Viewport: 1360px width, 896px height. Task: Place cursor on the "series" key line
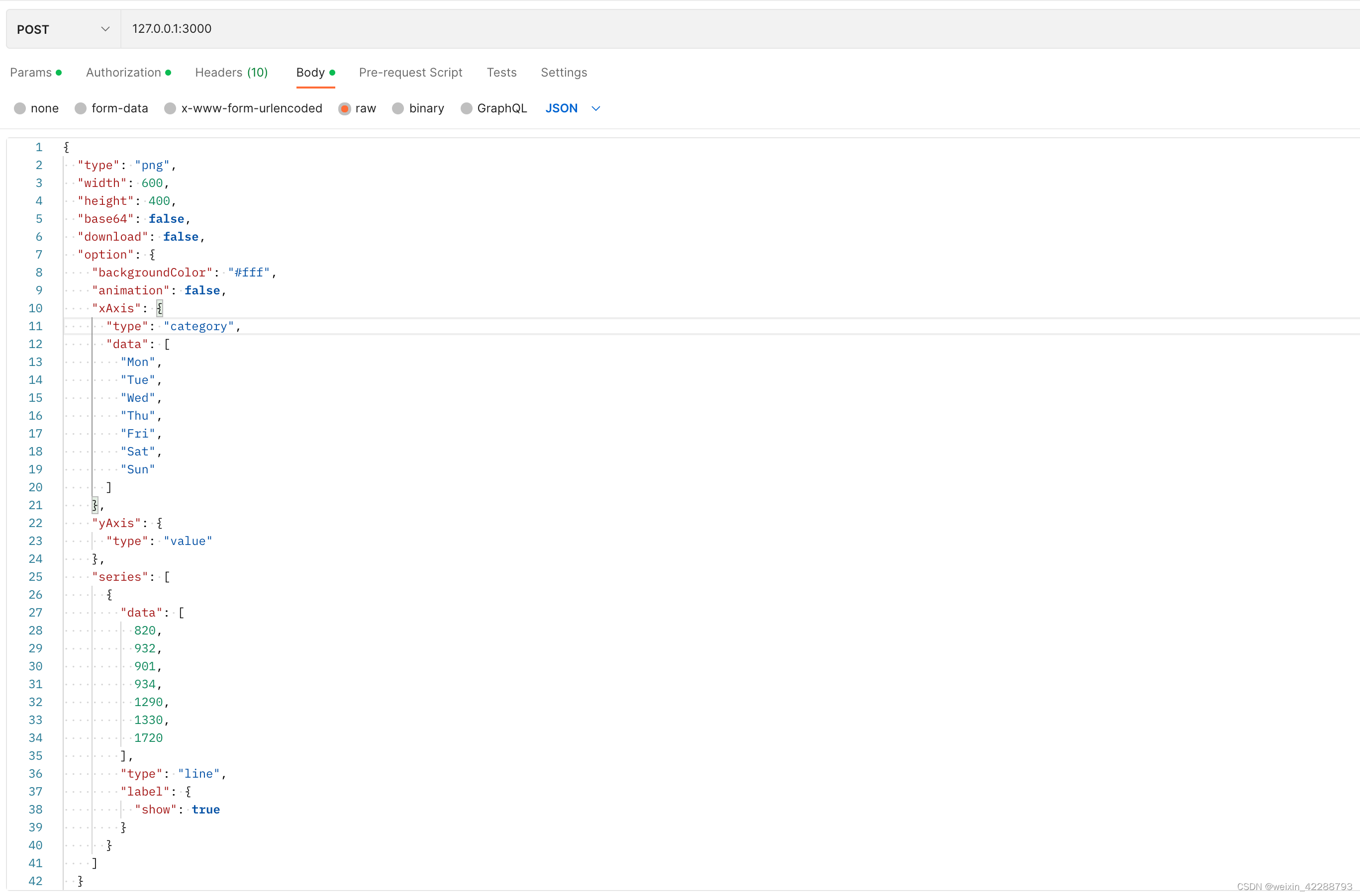click(120, 577)
